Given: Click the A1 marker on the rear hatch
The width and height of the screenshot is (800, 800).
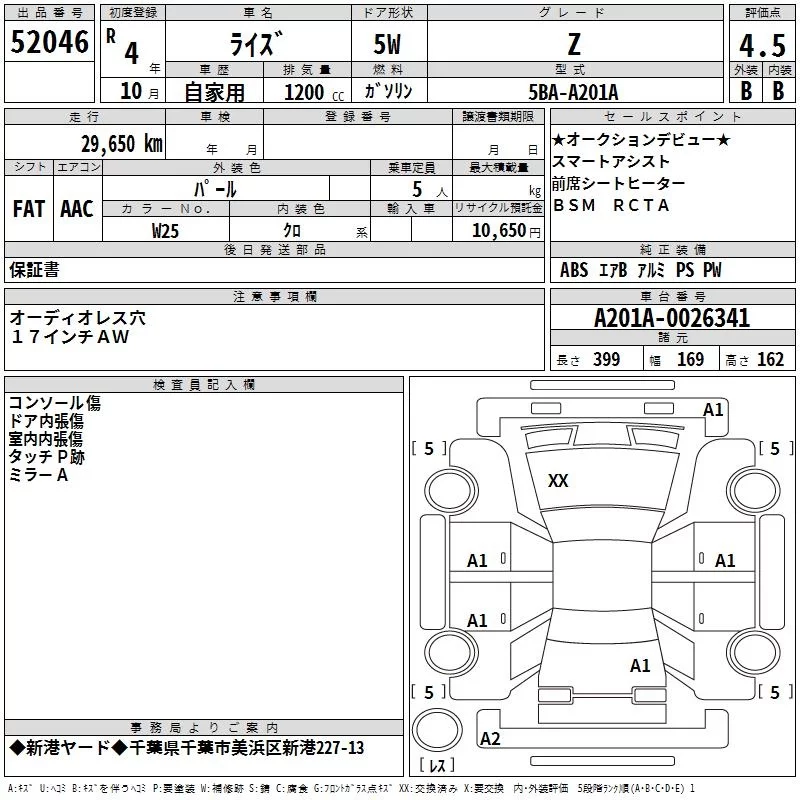Looking at the screenshot, I should [640, 665].
